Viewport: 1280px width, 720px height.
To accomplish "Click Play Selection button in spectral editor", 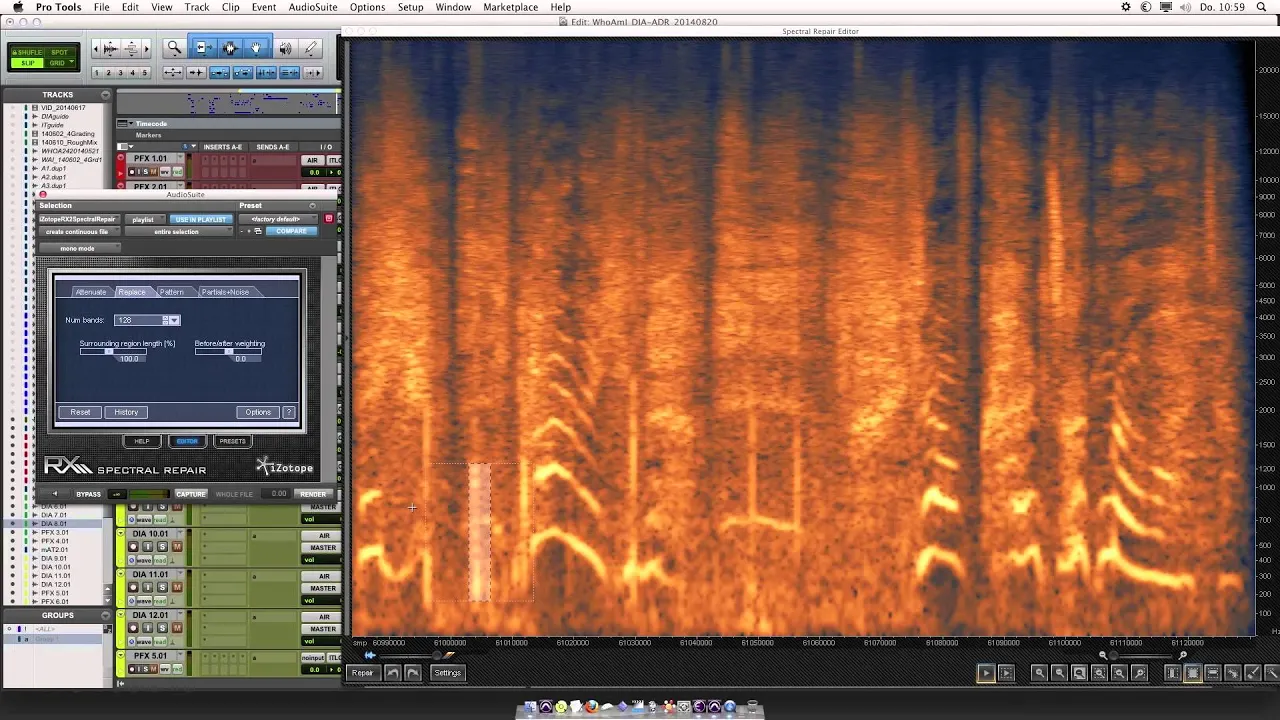I will [x=1006, y=673].
